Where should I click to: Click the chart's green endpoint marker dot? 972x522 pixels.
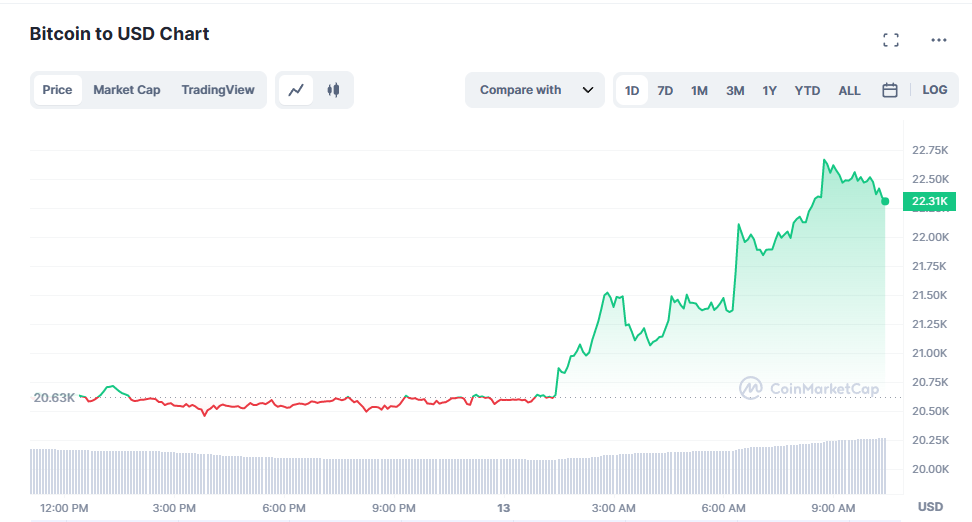885,201
